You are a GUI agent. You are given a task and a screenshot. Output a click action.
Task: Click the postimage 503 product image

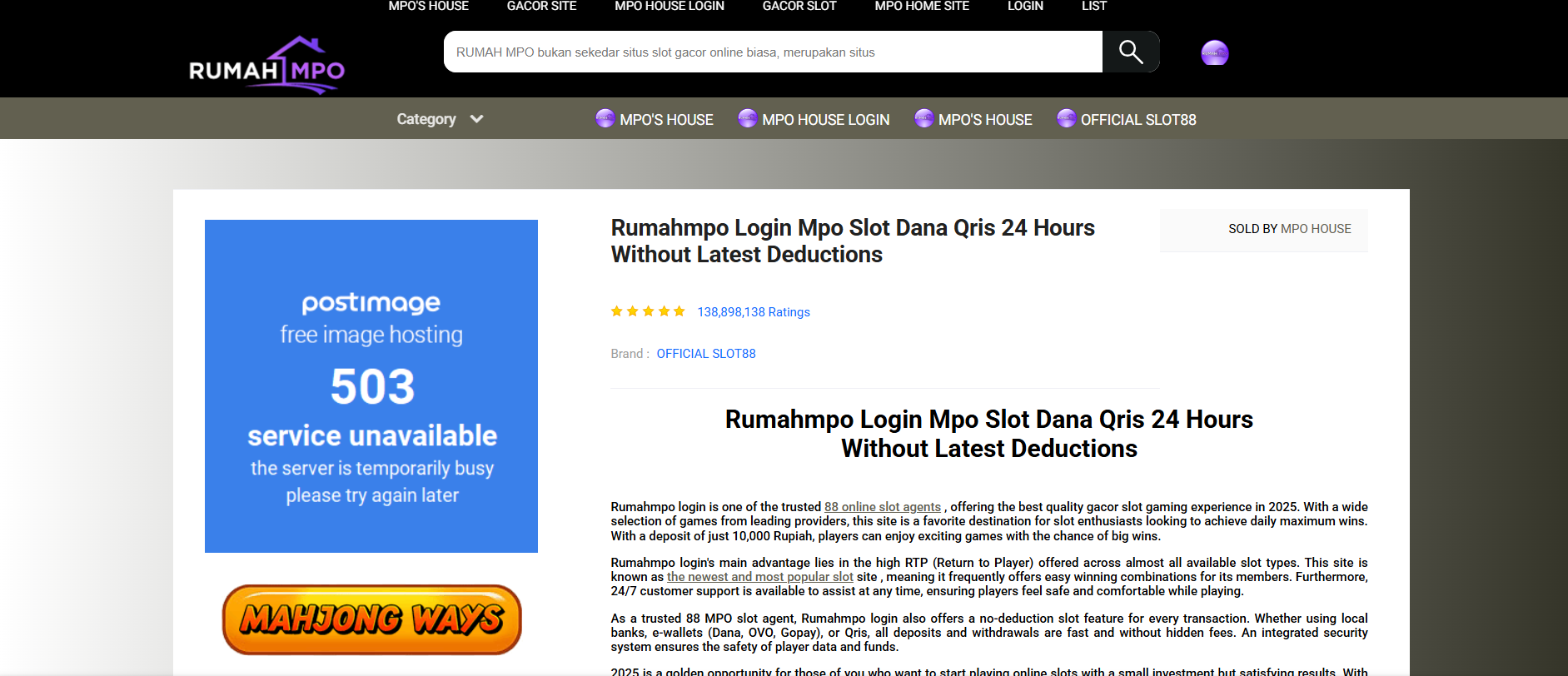click(x=371, y=386)
